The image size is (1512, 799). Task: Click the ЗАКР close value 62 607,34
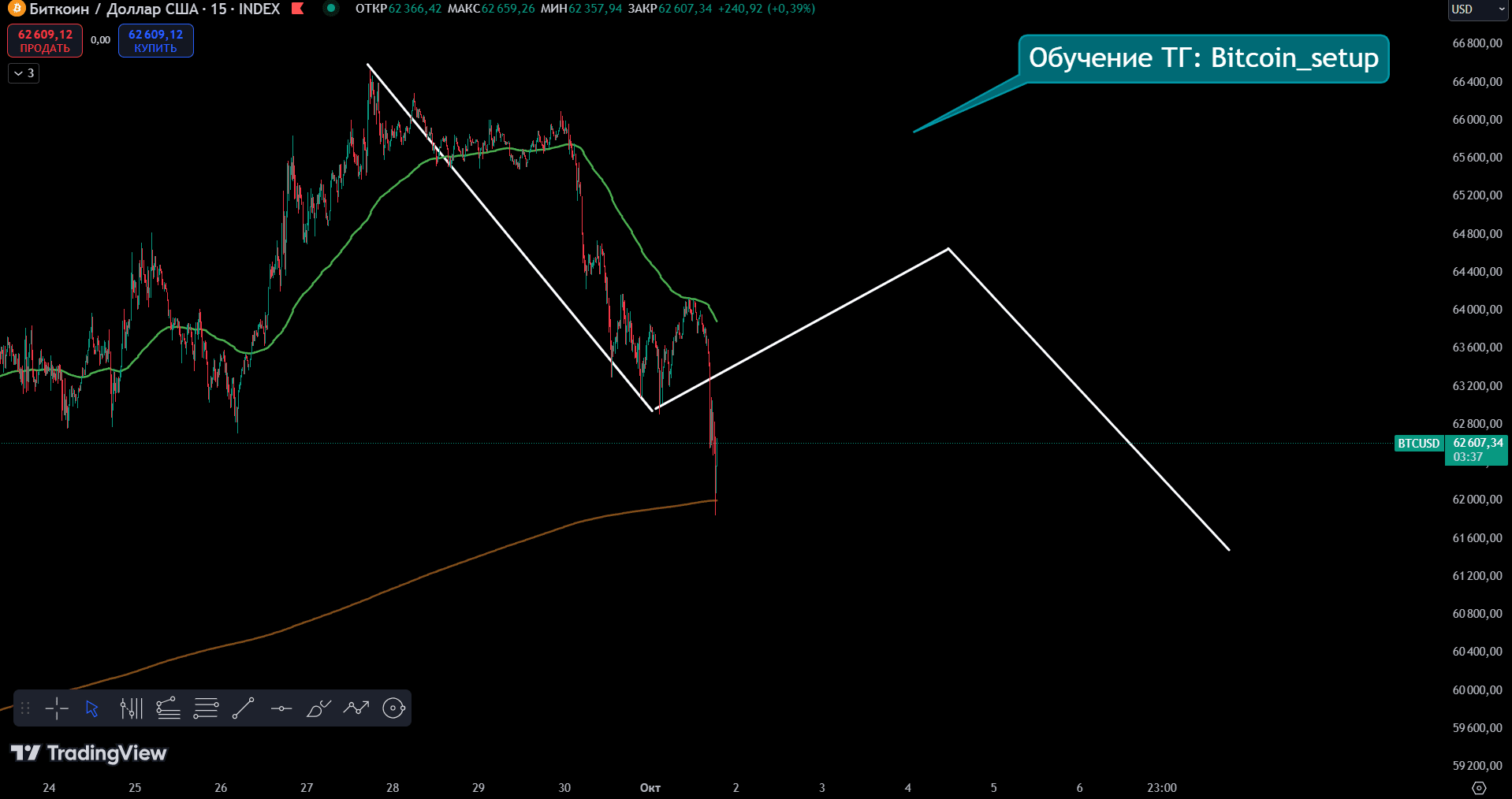[685, 9]
